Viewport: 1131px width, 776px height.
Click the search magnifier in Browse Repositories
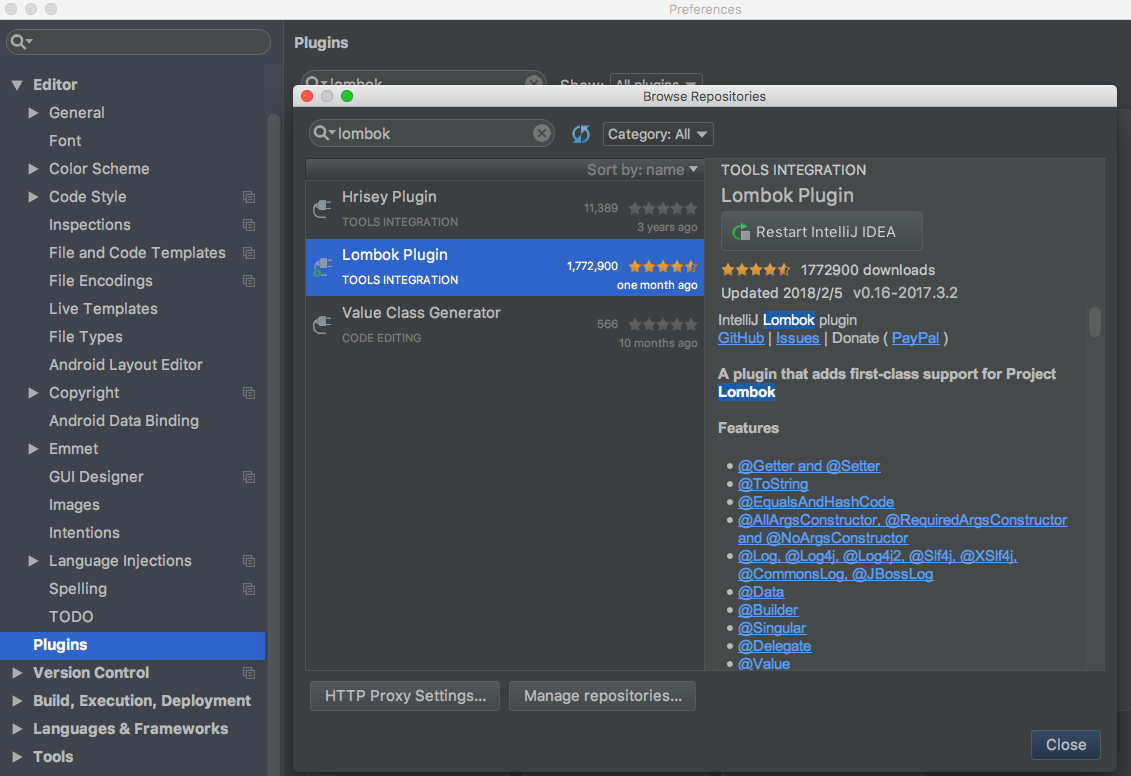coord(324,133)
